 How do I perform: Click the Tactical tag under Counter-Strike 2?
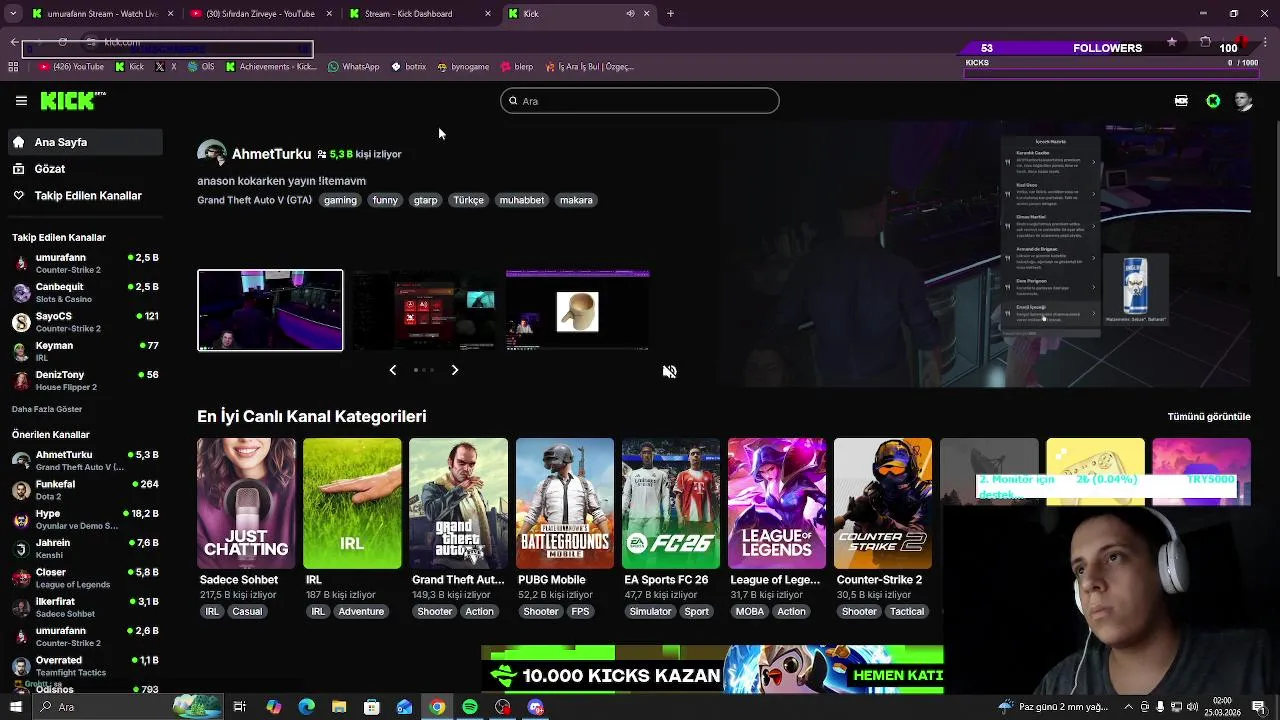907,611
